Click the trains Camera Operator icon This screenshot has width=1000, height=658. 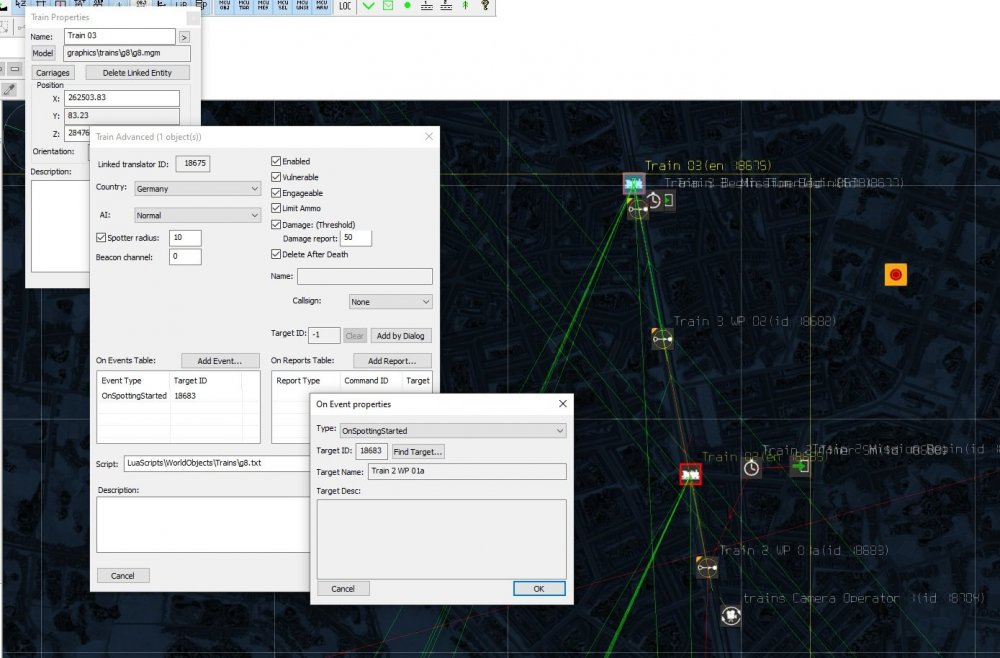(731, 614)
